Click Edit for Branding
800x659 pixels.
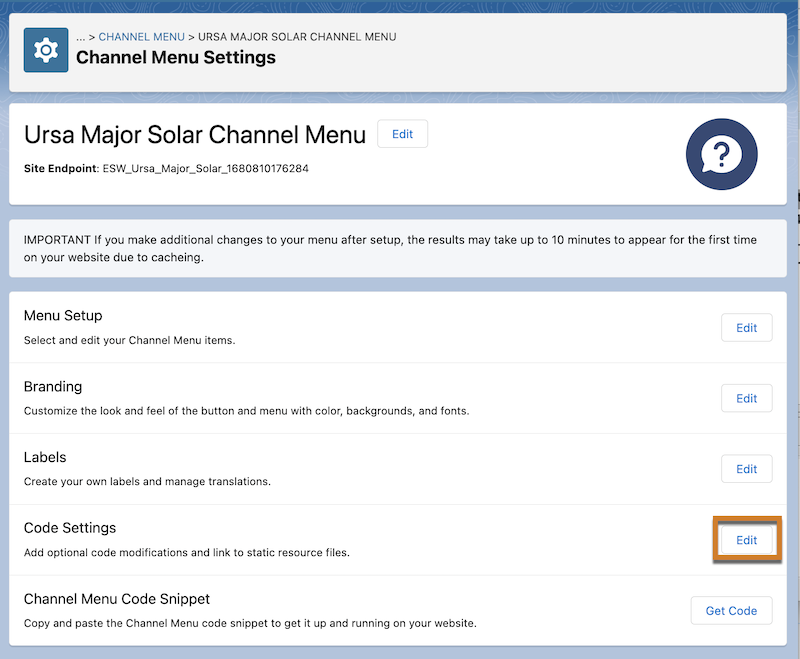[746, 398]
